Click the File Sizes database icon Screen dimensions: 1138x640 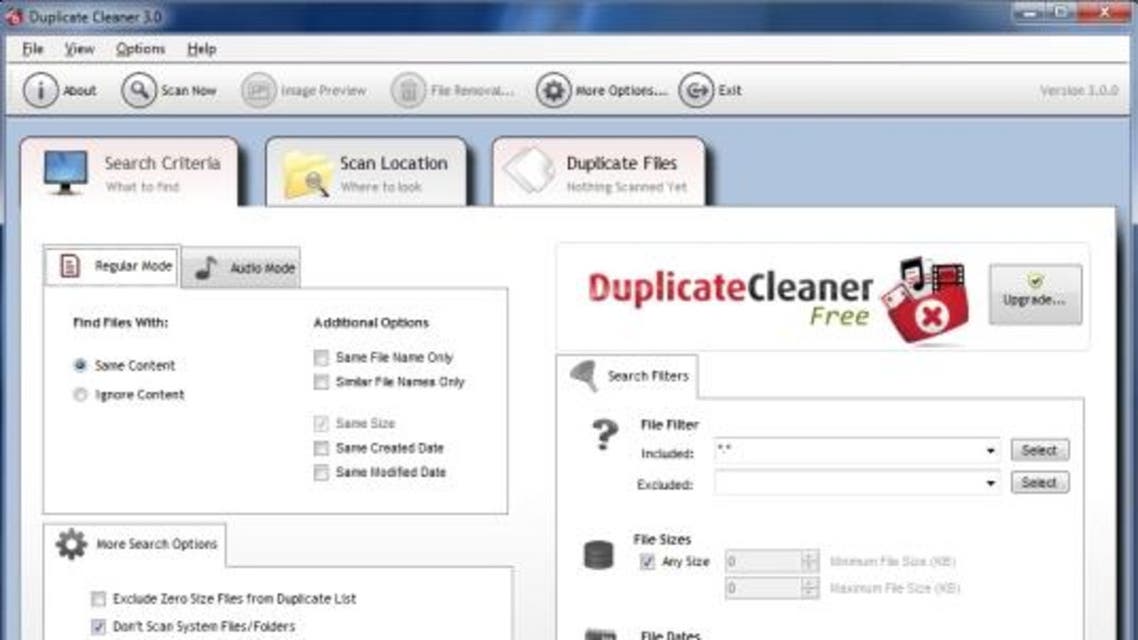point(599,555)
